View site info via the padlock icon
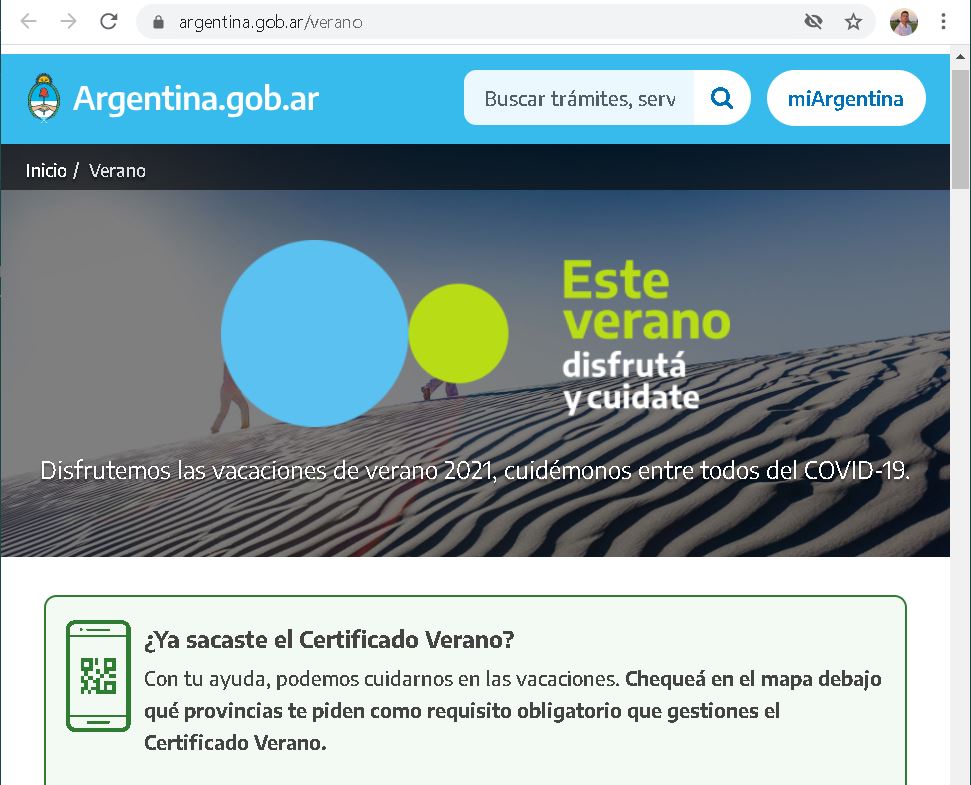This screenshot has width=971, height=785. tap(157, 22)
